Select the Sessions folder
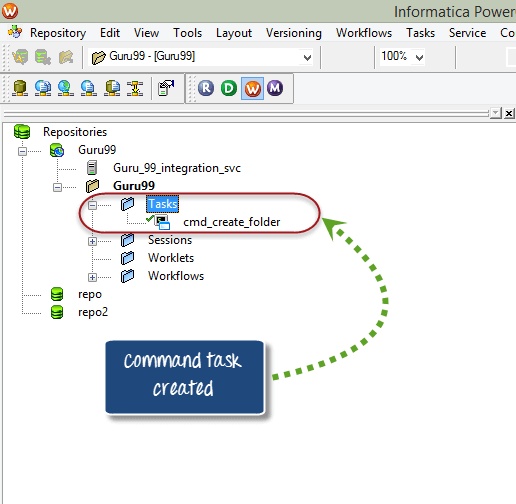Image resolution: width=516 pixels, height=504 pixels. coord(170,240)
